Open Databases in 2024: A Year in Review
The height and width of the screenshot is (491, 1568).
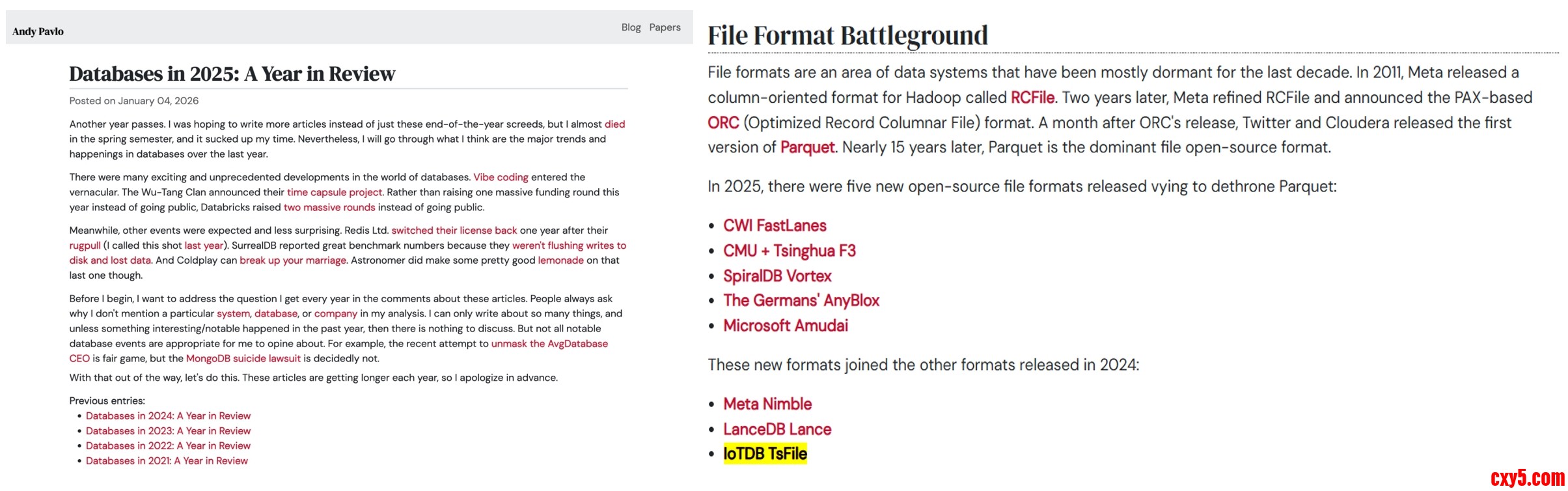tap(168, 415)
